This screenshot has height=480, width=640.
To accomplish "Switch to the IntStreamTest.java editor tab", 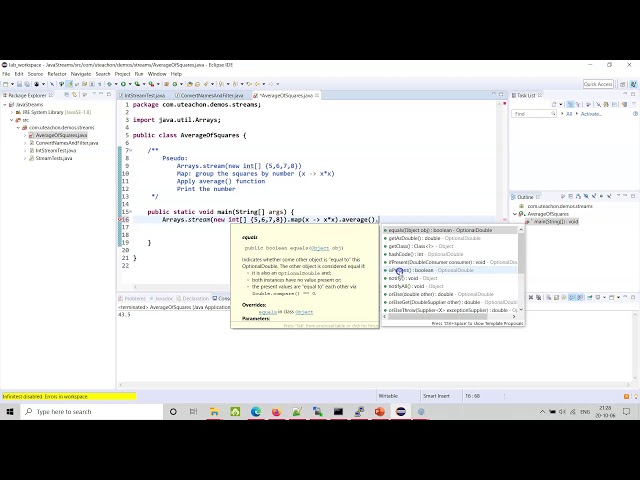I will tap(142, 95).
